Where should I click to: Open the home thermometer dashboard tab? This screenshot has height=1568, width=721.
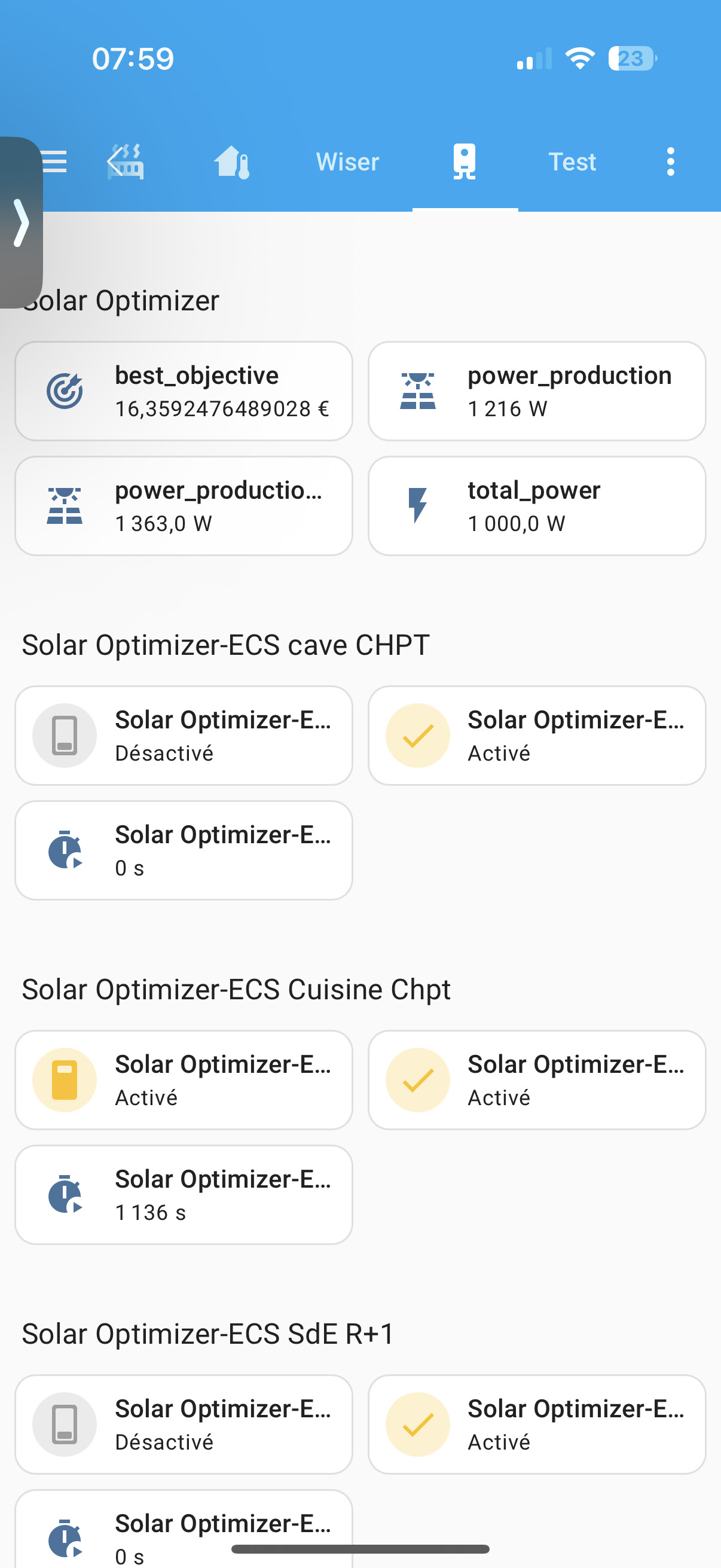pyautogui.click(x=232, y=162)
